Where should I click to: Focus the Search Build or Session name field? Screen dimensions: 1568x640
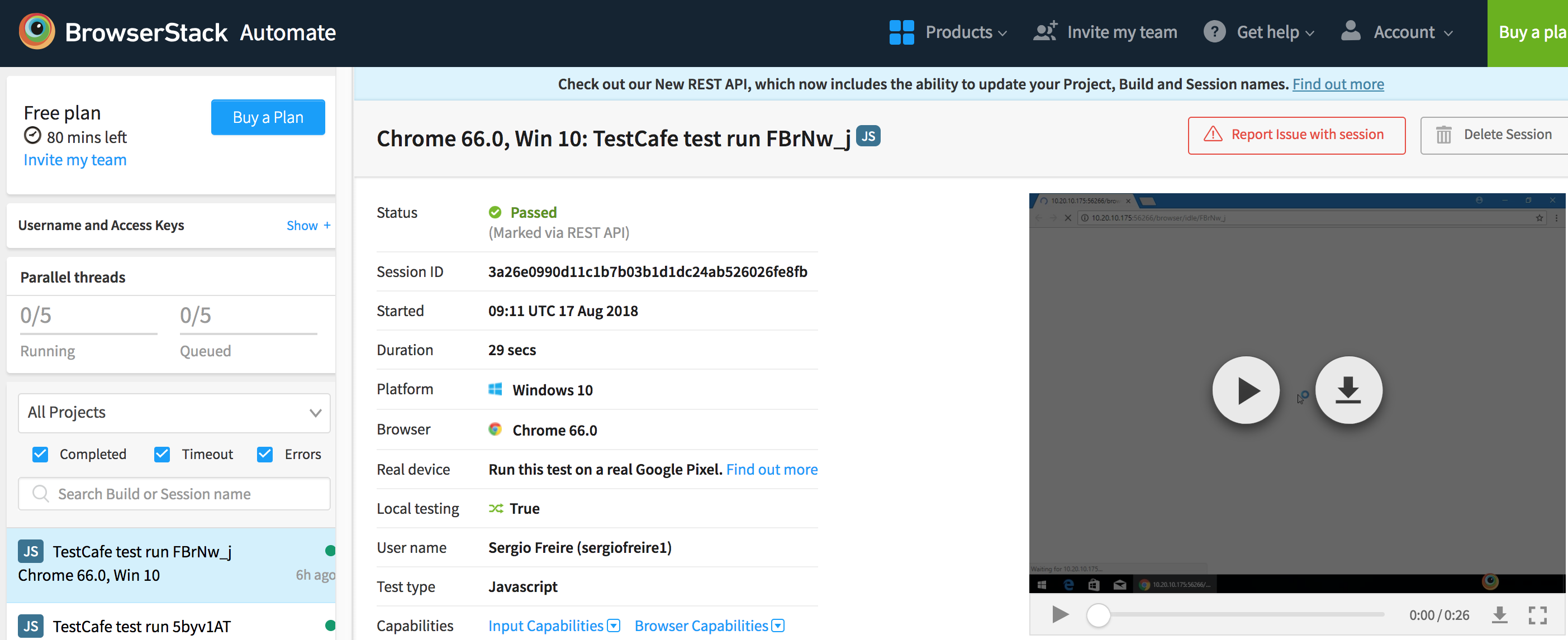[x=174, y=493]
